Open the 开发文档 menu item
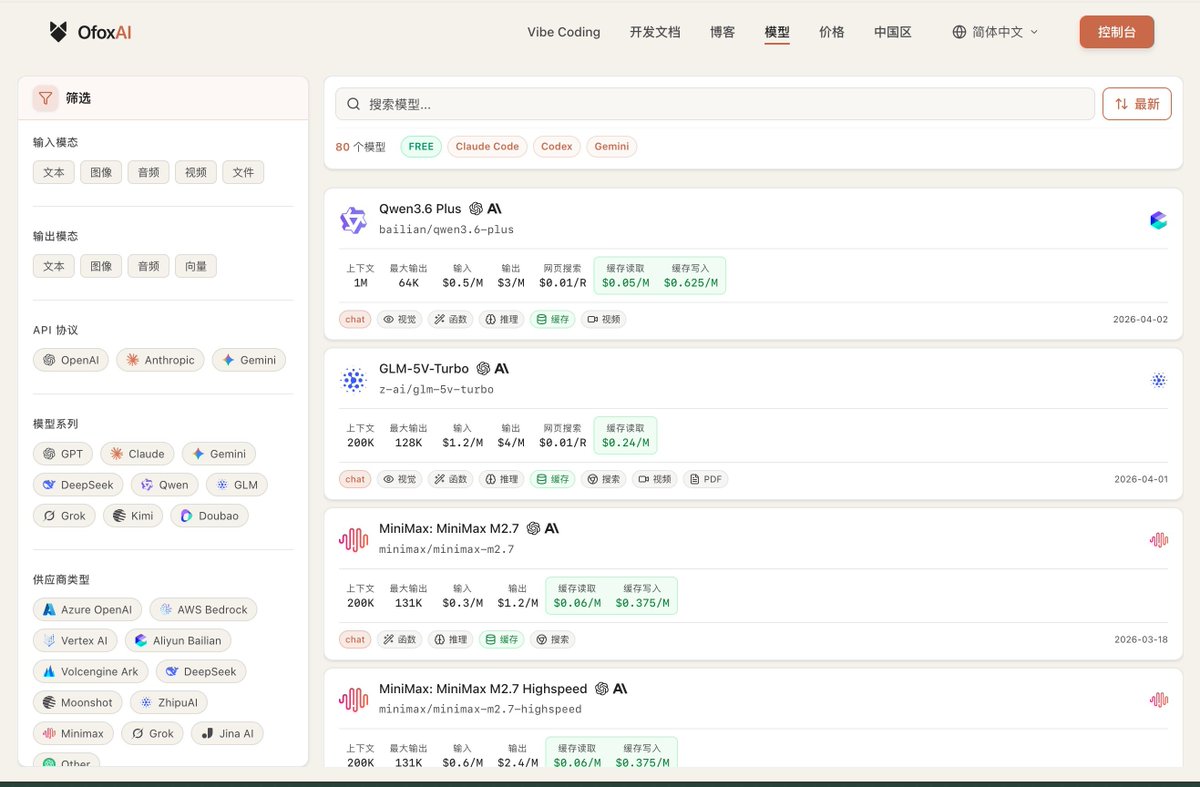 (x=655, y=31)
